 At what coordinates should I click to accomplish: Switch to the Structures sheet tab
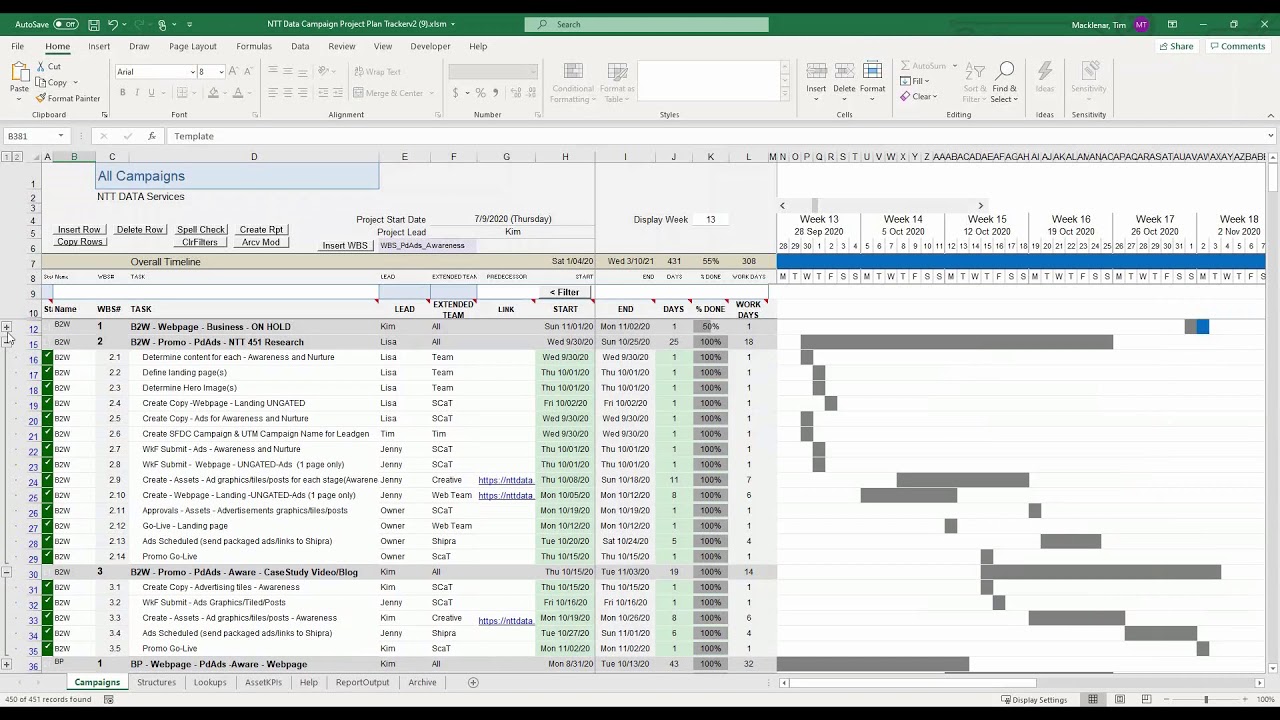click(156, 682)
